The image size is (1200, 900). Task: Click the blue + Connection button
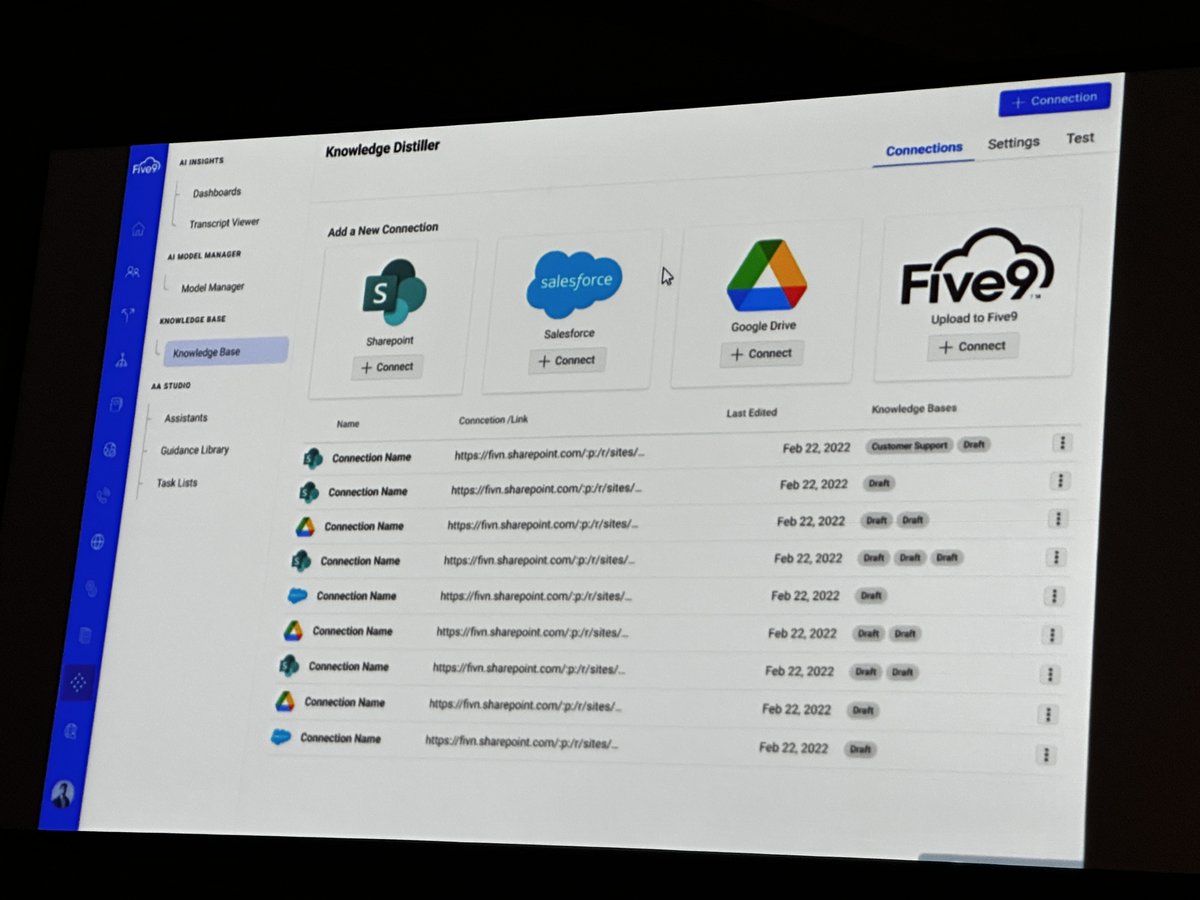(1055, 99)
